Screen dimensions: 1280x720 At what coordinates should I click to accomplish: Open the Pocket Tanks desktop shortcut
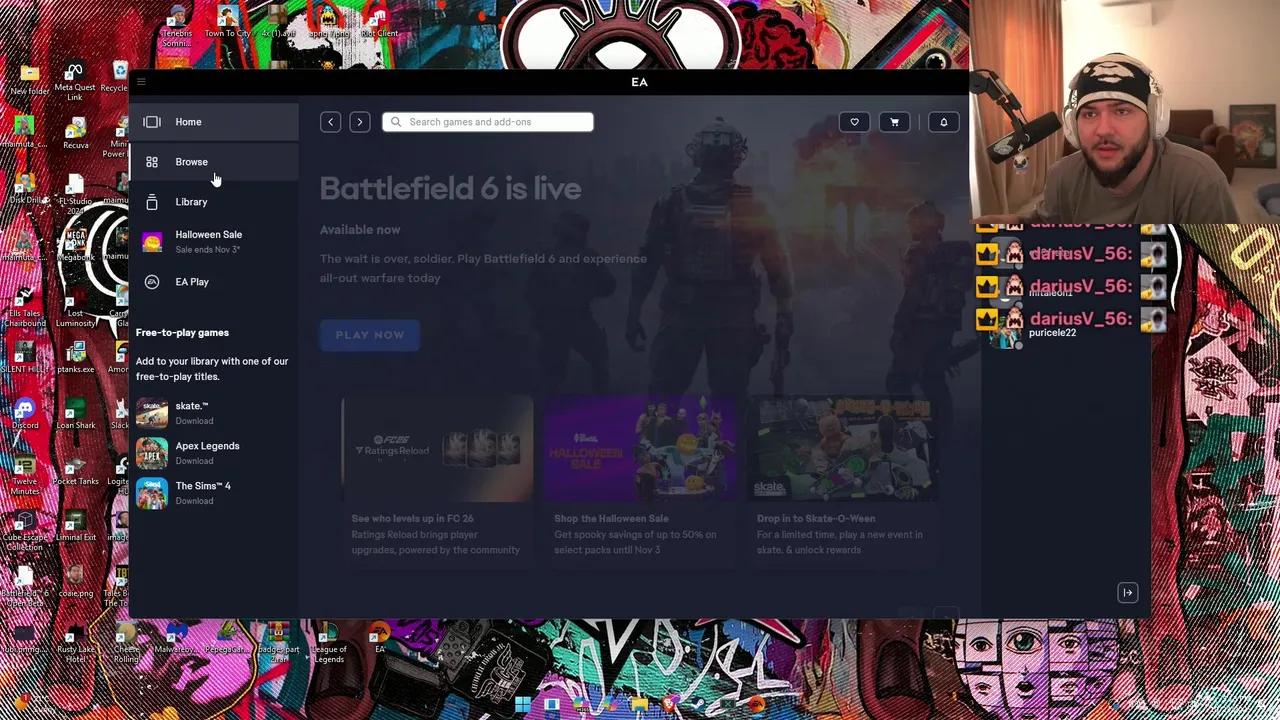click(75, 470)
